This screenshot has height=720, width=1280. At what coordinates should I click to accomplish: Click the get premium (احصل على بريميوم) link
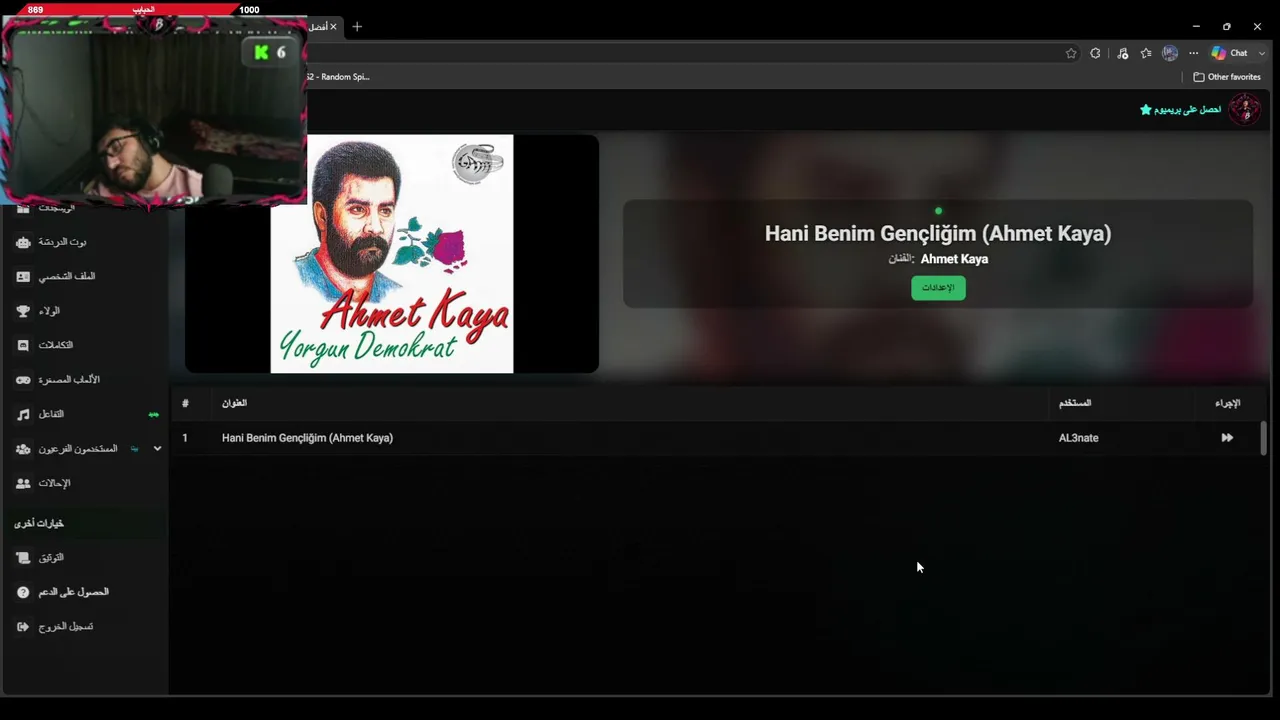pos(1181,109)
